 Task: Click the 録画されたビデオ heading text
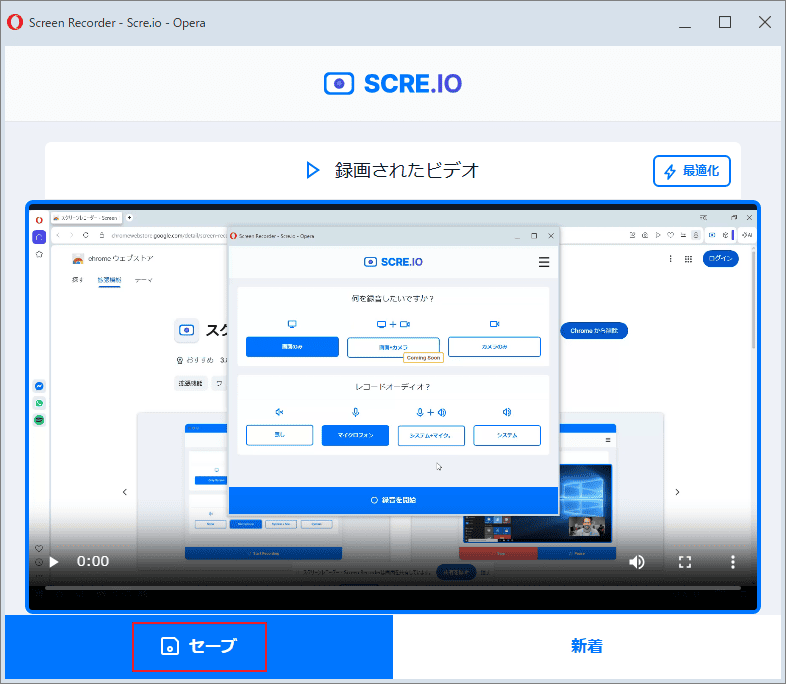407,170
